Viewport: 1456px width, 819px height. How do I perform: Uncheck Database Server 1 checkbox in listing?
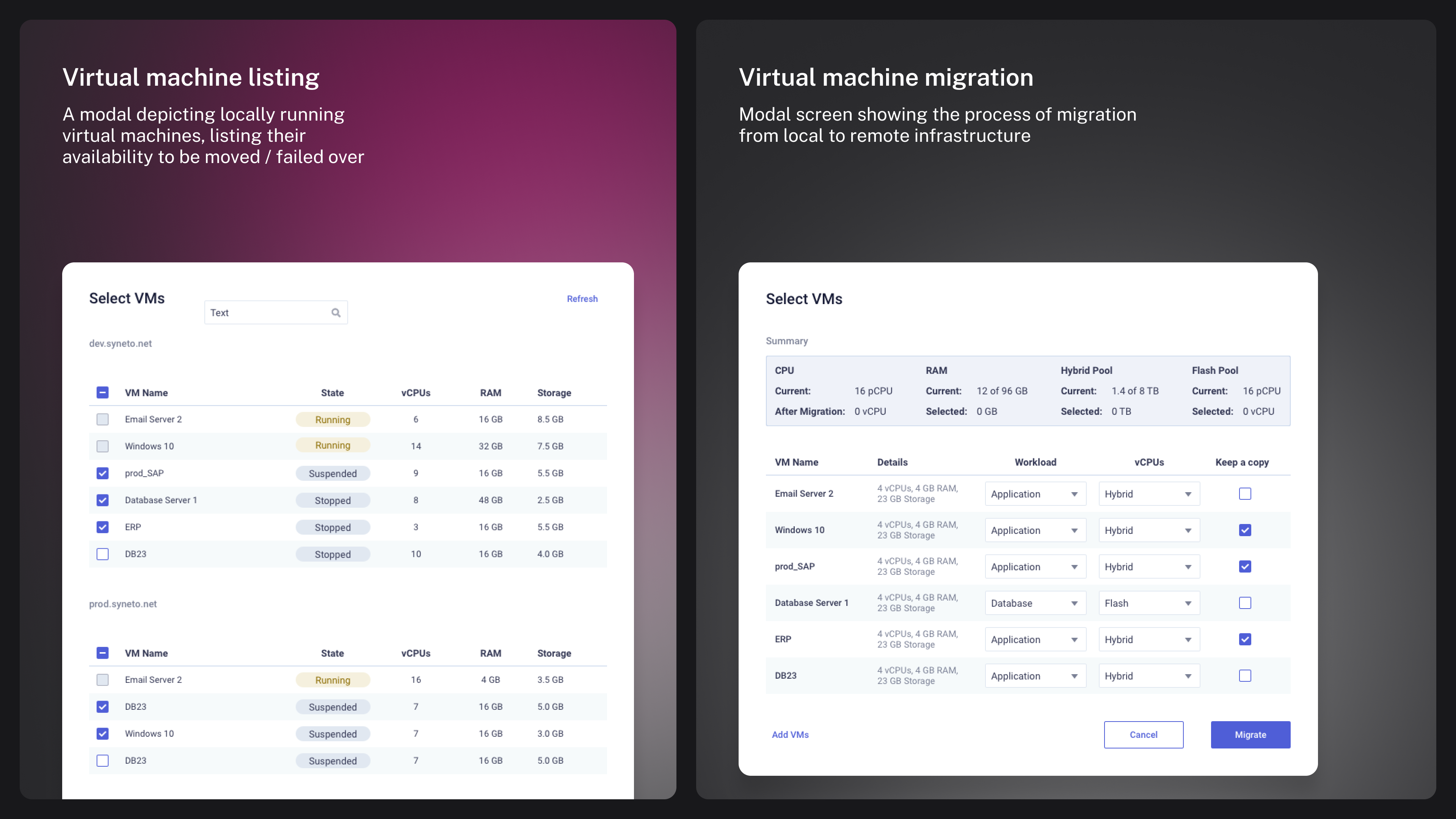(102, 500)
